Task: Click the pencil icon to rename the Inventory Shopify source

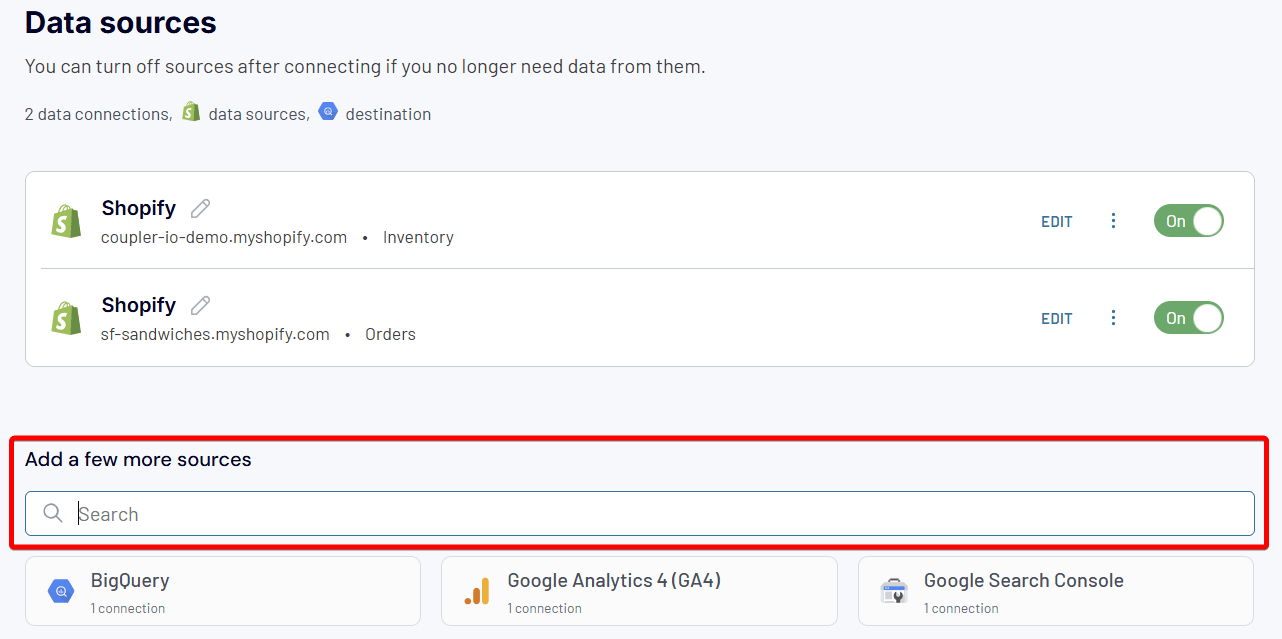Action: coord(199,207)
